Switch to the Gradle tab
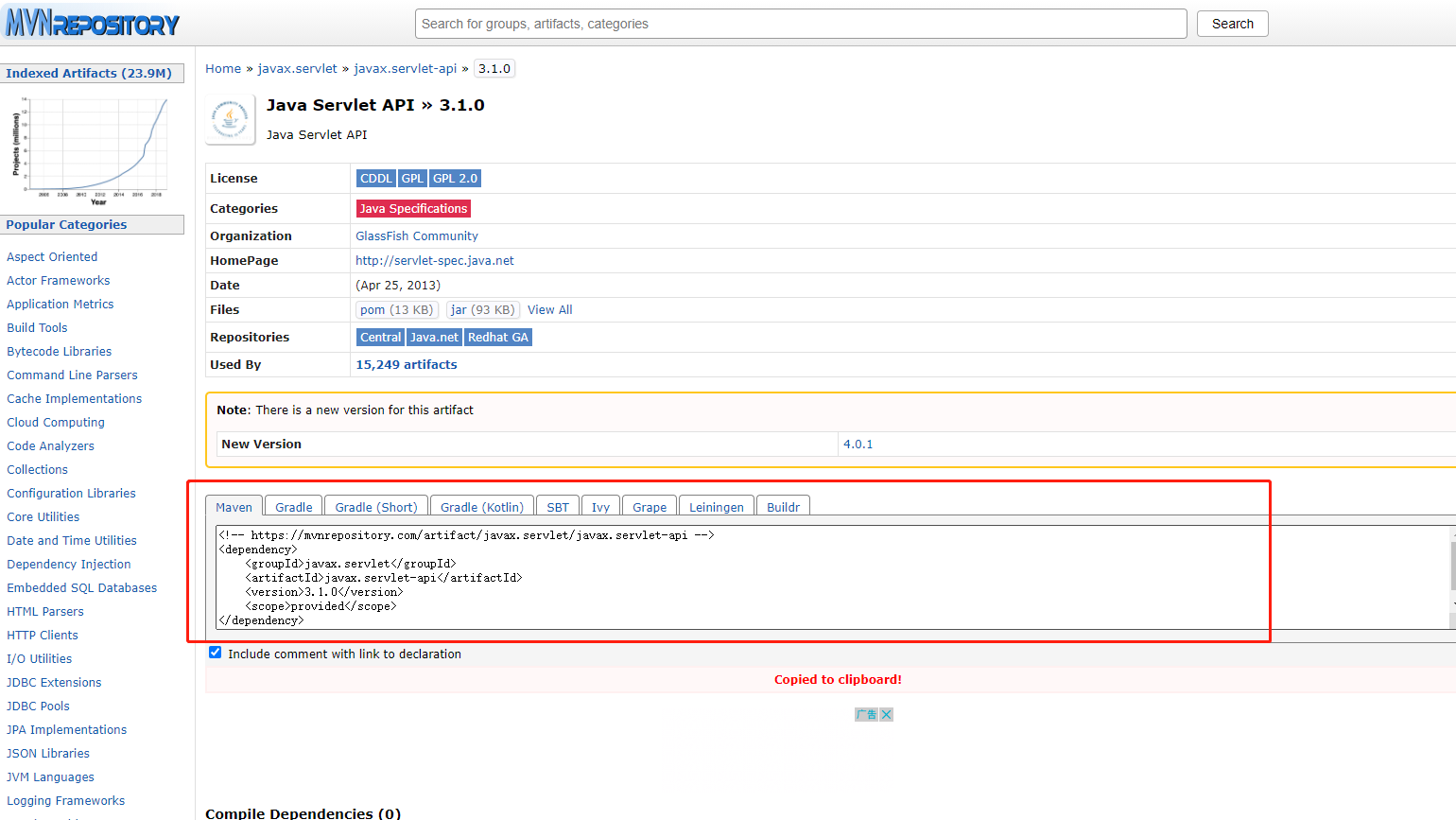This screenshot has width=1456, height=820. coord(294,507)
